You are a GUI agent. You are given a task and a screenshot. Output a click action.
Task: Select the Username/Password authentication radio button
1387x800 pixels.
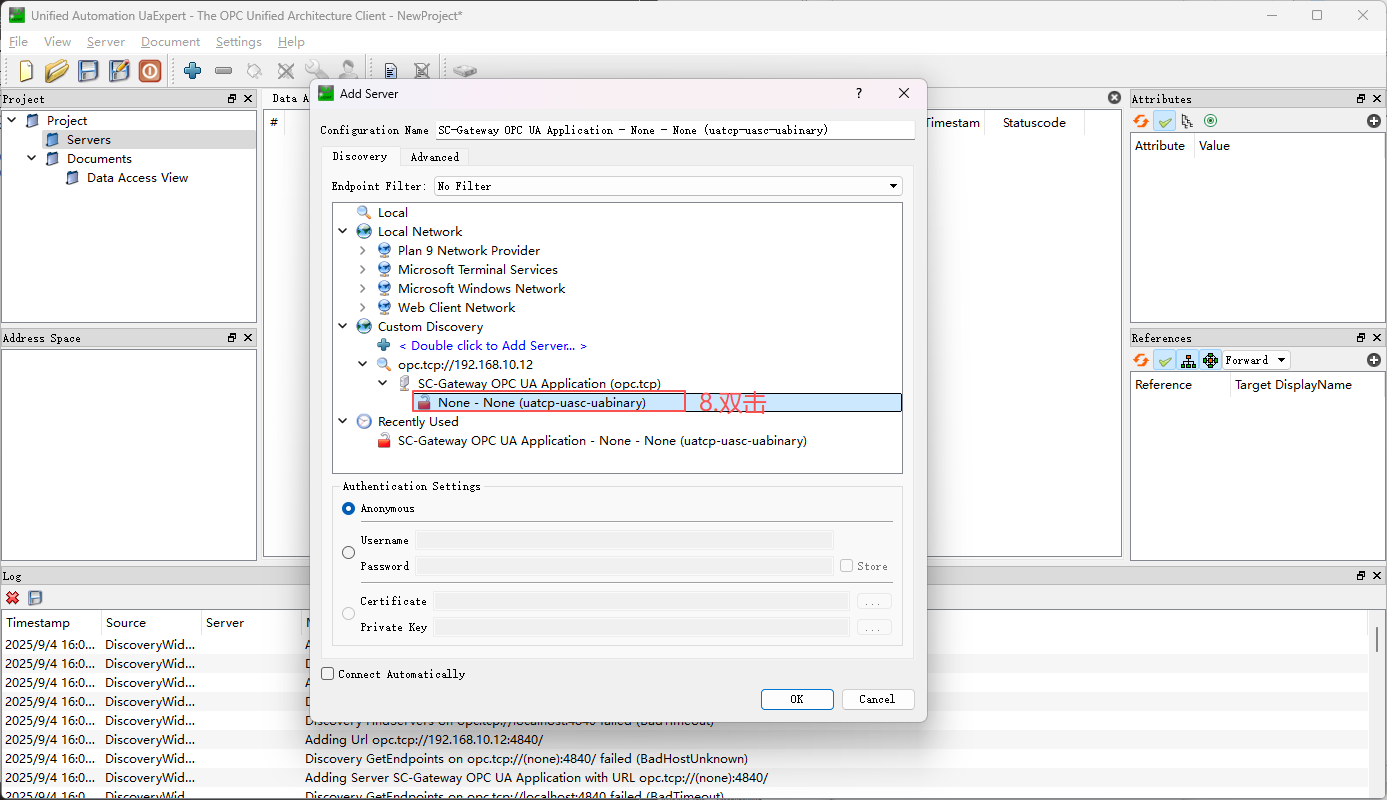(x=349, y=553)
